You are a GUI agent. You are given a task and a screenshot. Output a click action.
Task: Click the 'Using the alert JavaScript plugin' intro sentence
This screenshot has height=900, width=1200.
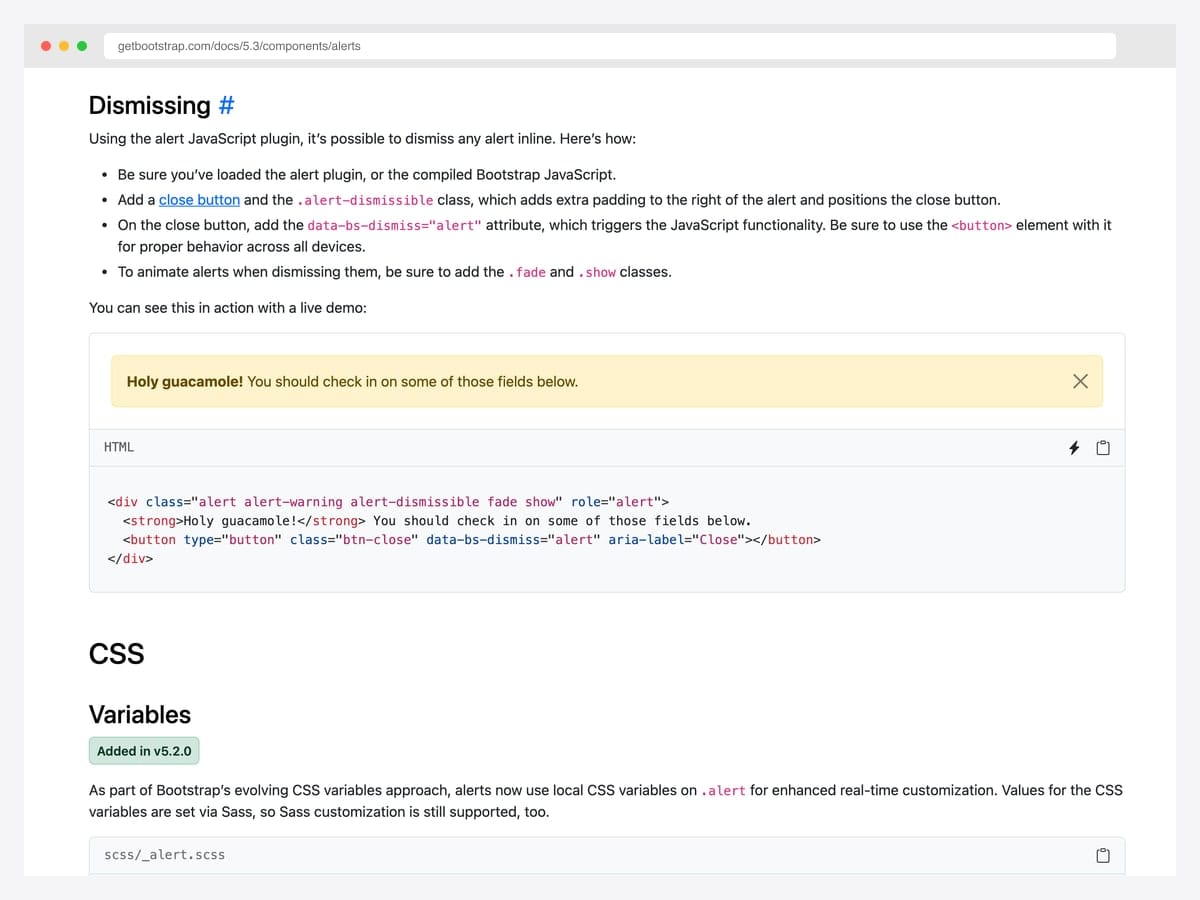362,139
